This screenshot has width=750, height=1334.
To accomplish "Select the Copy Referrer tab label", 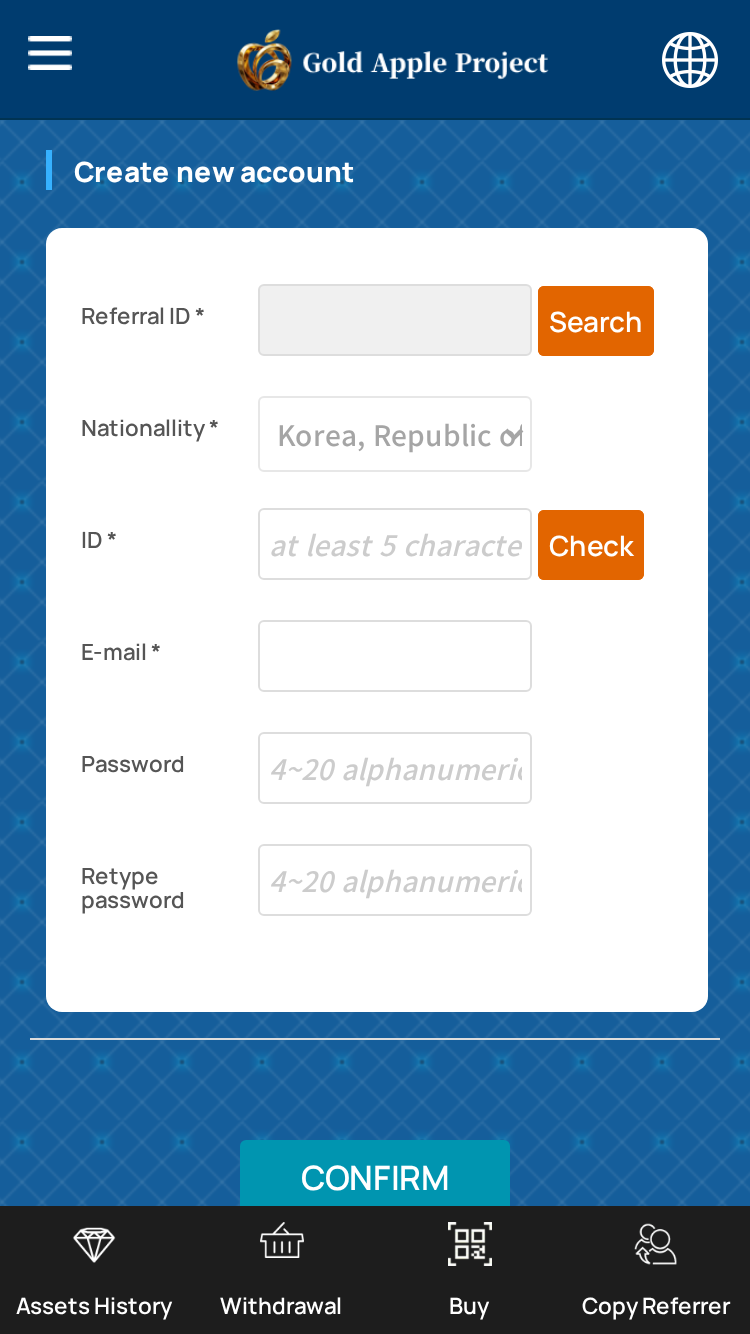I will (x=656, y=1306).
